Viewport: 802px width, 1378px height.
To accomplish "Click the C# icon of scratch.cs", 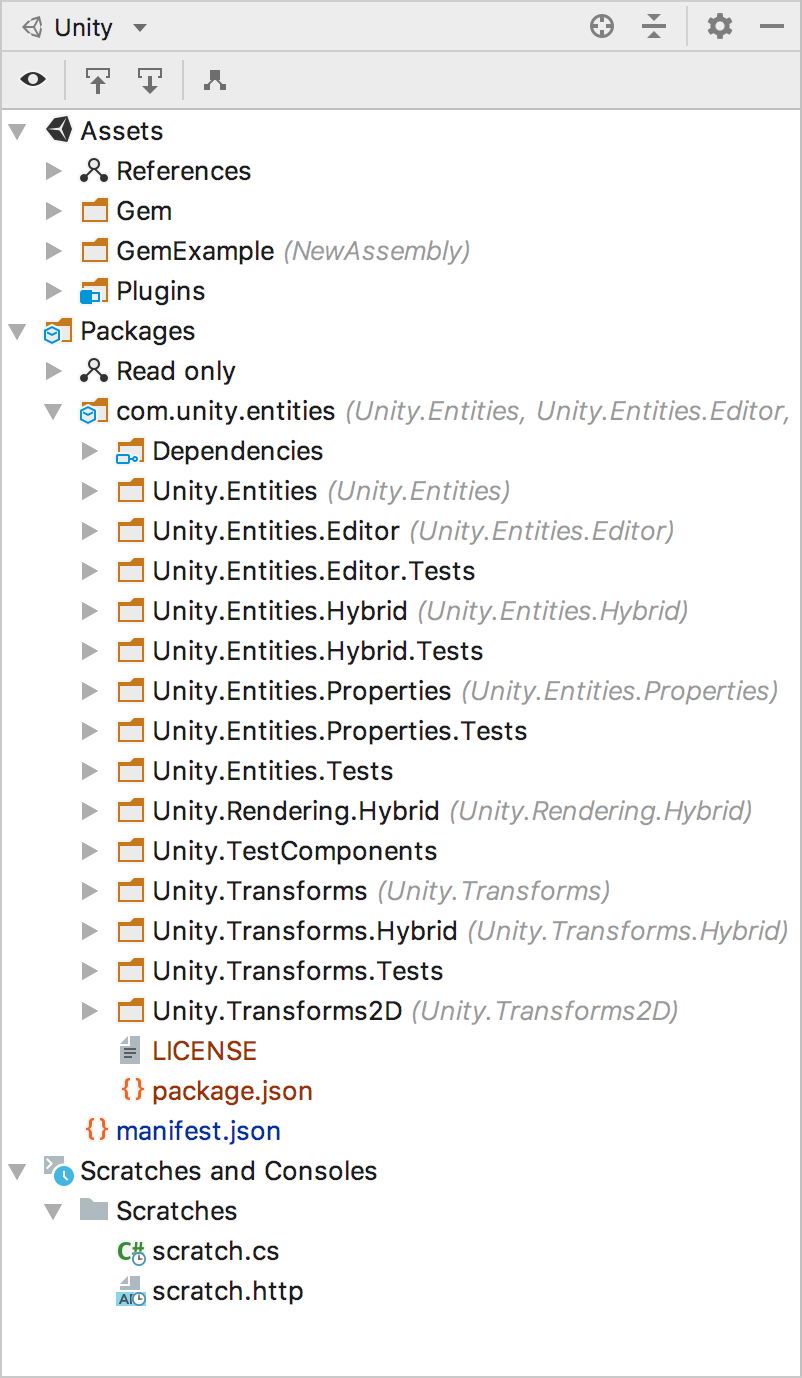I will click(131, 1251).
